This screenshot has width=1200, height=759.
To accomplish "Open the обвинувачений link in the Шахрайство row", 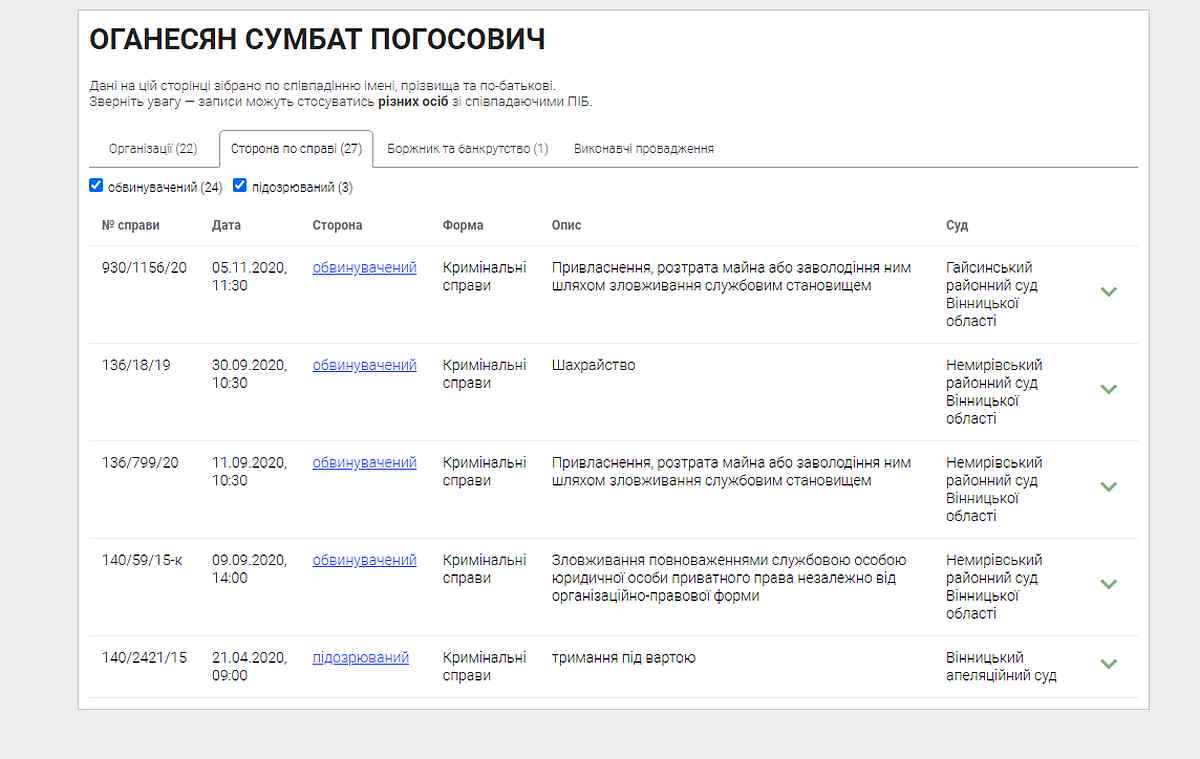I will [x=365, y=365].
